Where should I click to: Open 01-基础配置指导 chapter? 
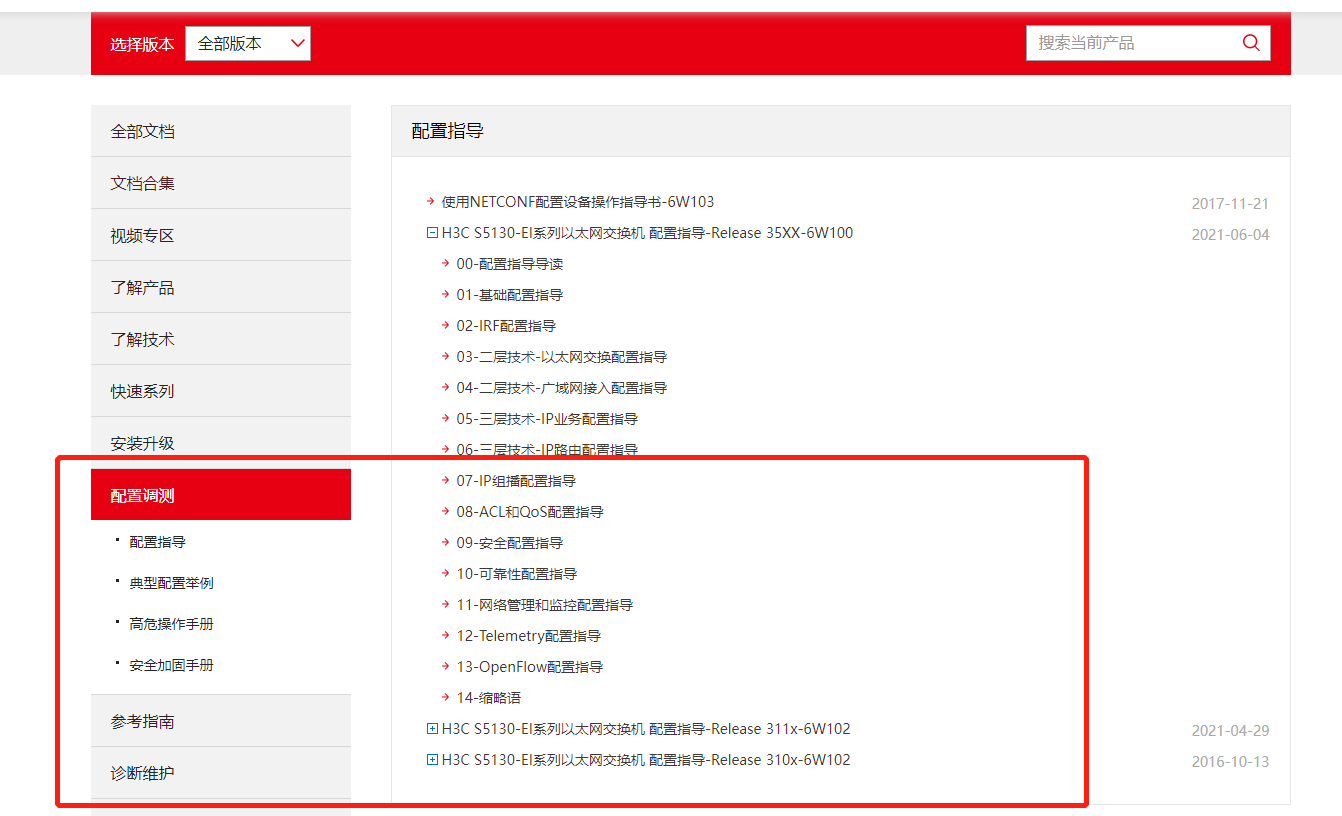click(510, 295)
